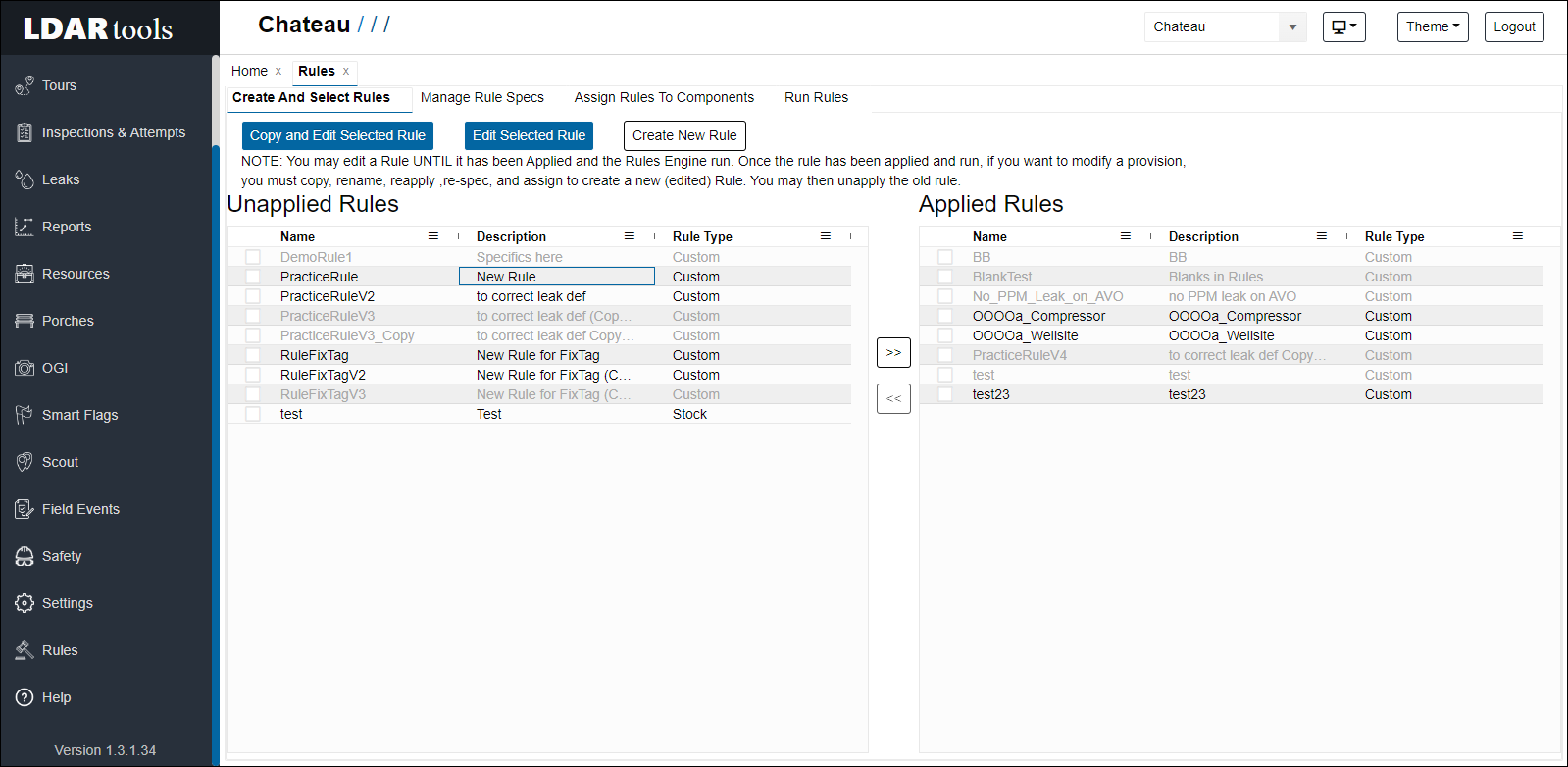This screenshot has width=1568, height=767.
Task: Click the Safety helmet icon
Action: pyautogui.click(x=25, y=556)
